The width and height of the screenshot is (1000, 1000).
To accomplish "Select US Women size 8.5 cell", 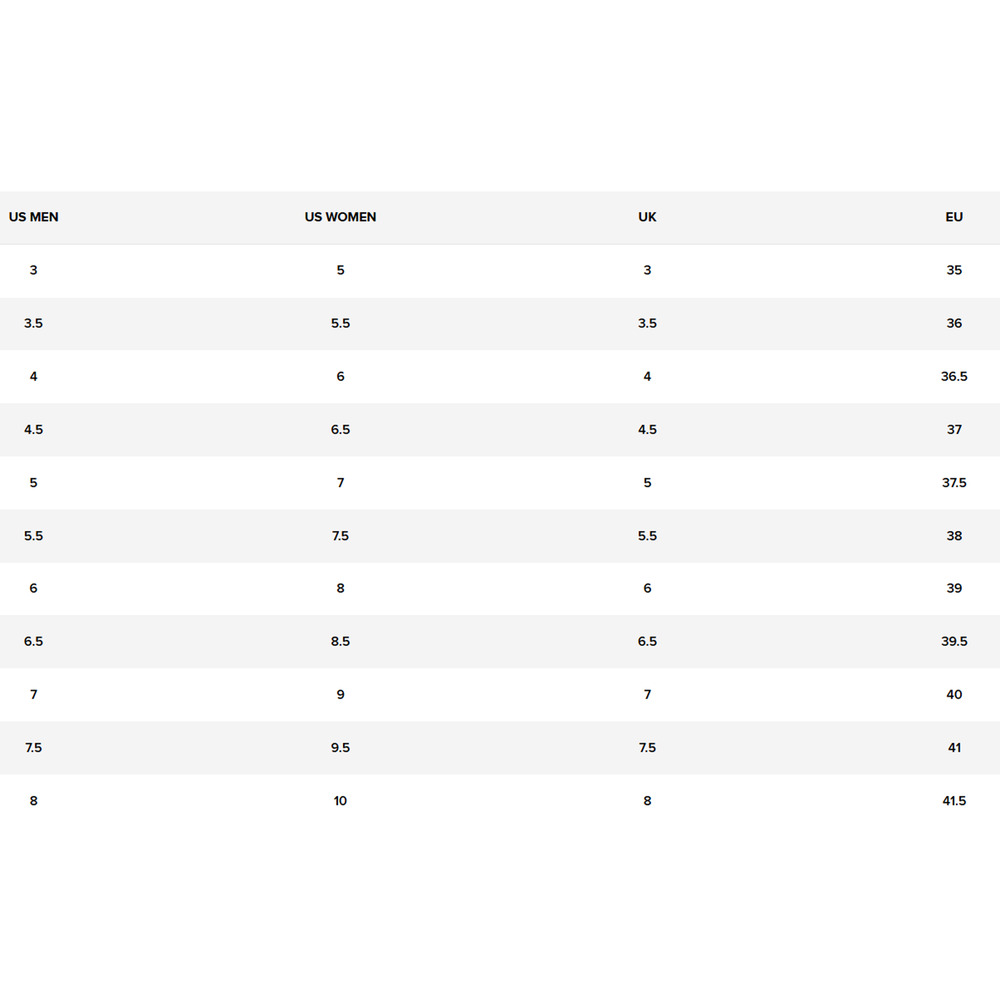I will 341,642.
